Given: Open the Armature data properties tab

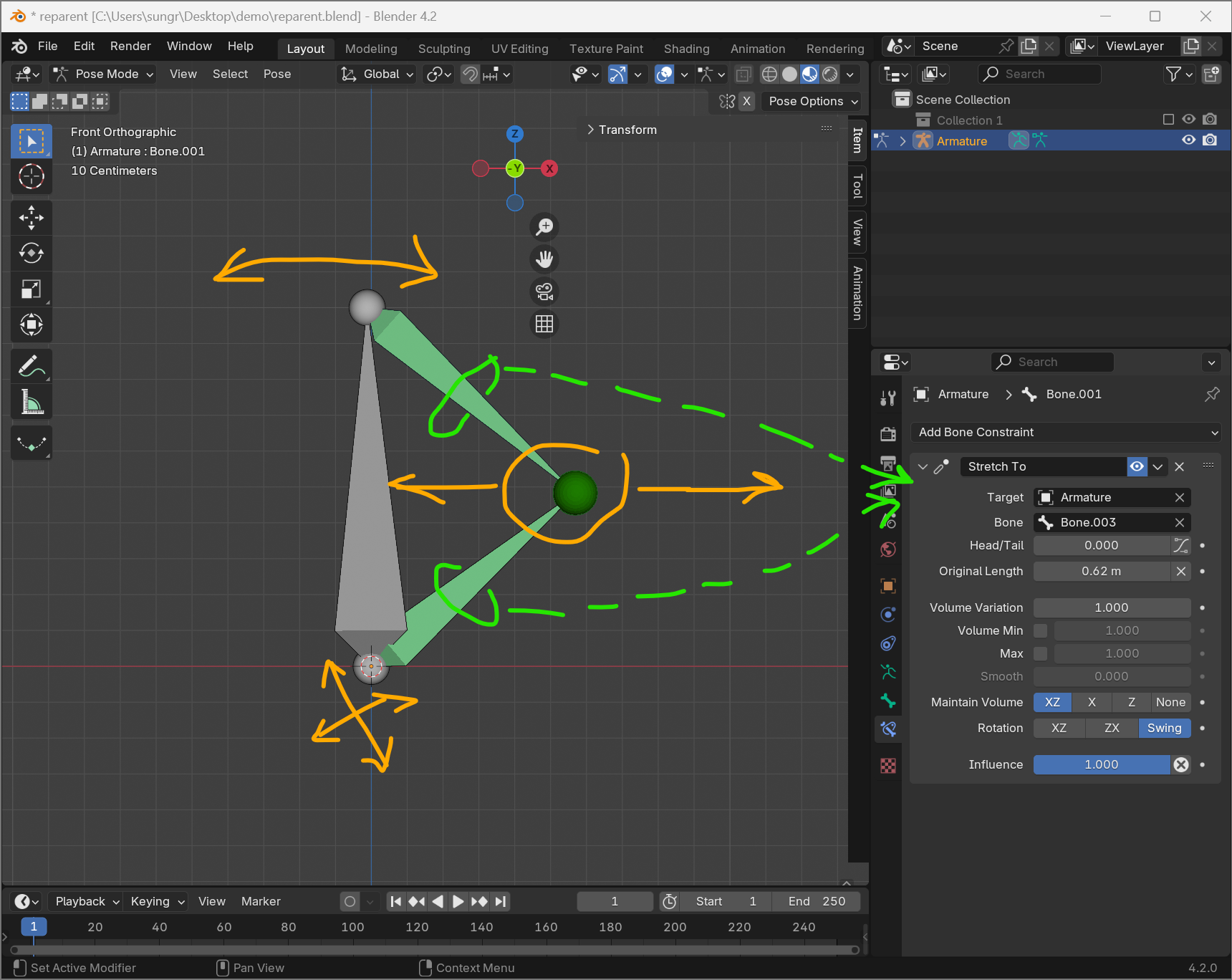Looking at the screenshot, I should (x=888, y=672).
